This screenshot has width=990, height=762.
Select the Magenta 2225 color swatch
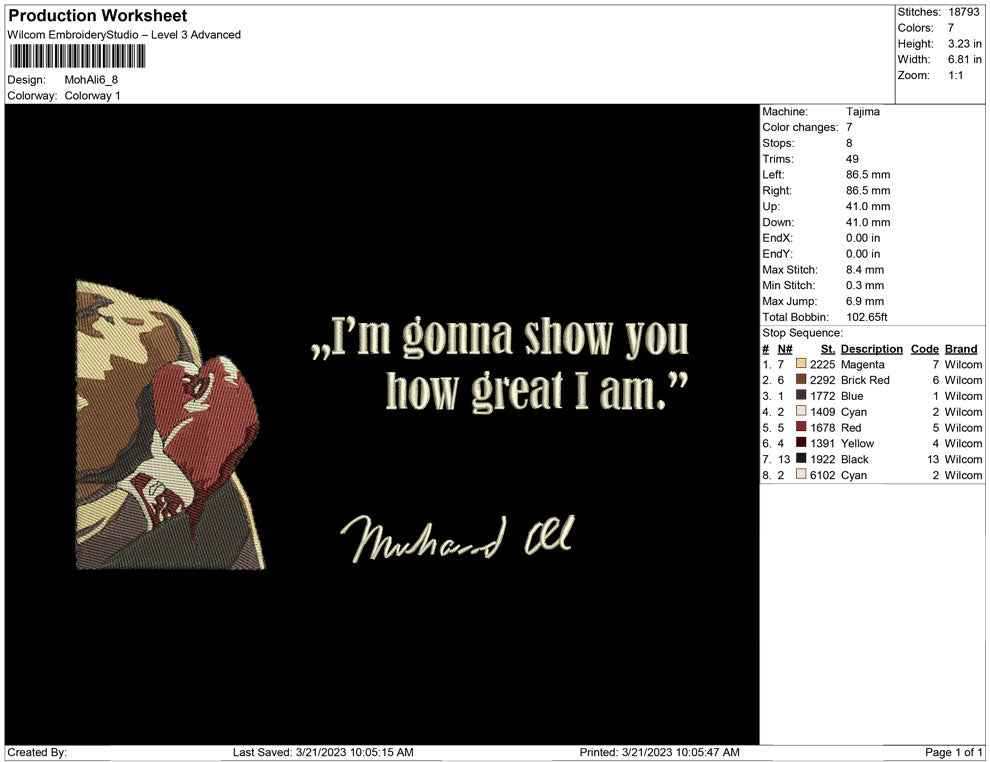pyautogui.click(x=801, y=364)
